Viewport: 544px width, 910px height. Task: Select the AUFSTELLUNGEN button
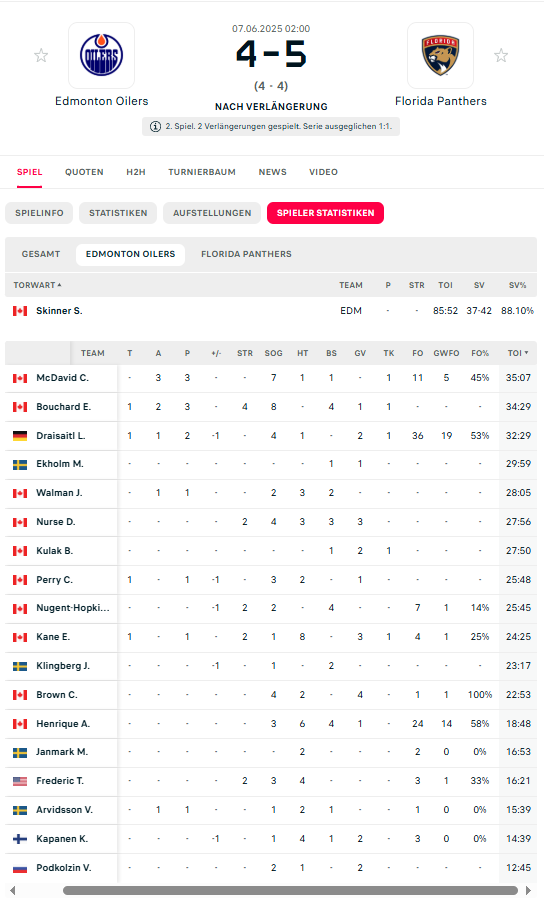[212, 213]
